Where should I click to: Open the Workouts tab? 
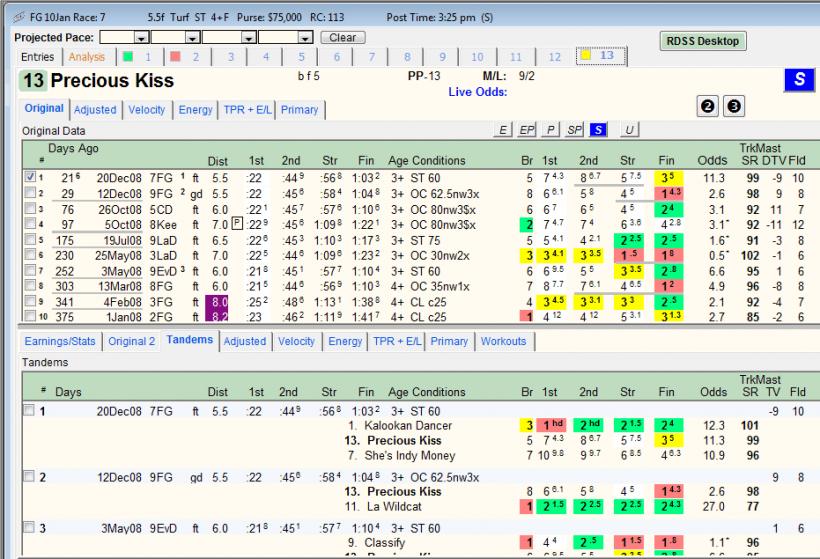pos(504,341)
